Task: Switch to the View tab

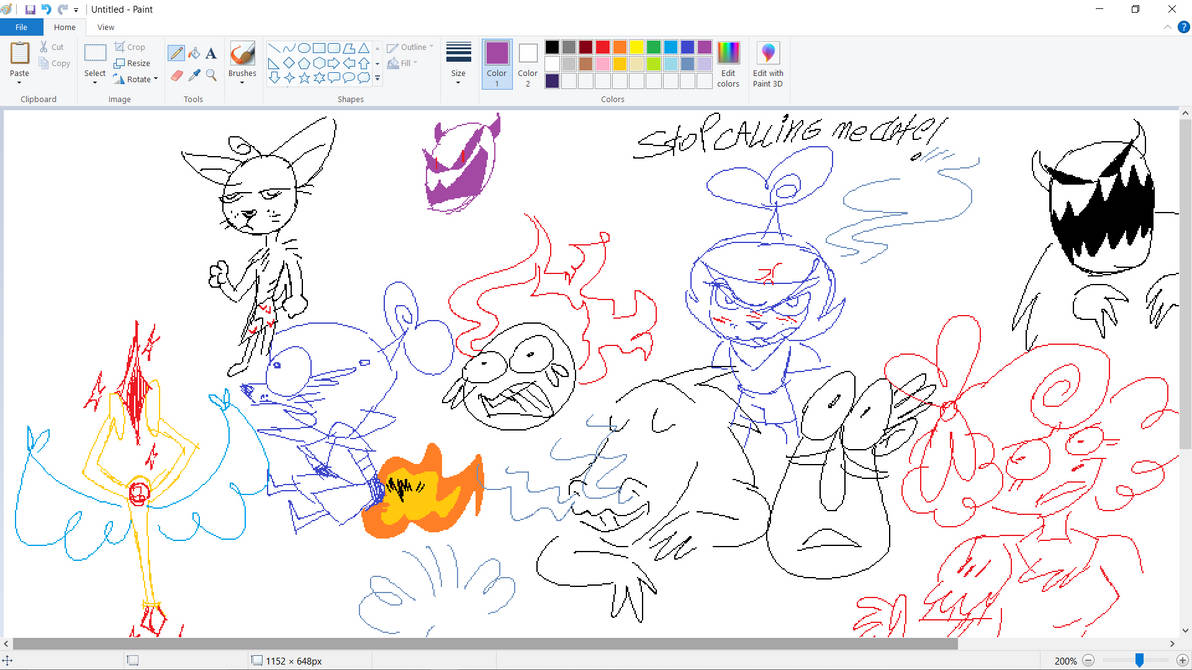Action: 106,27
